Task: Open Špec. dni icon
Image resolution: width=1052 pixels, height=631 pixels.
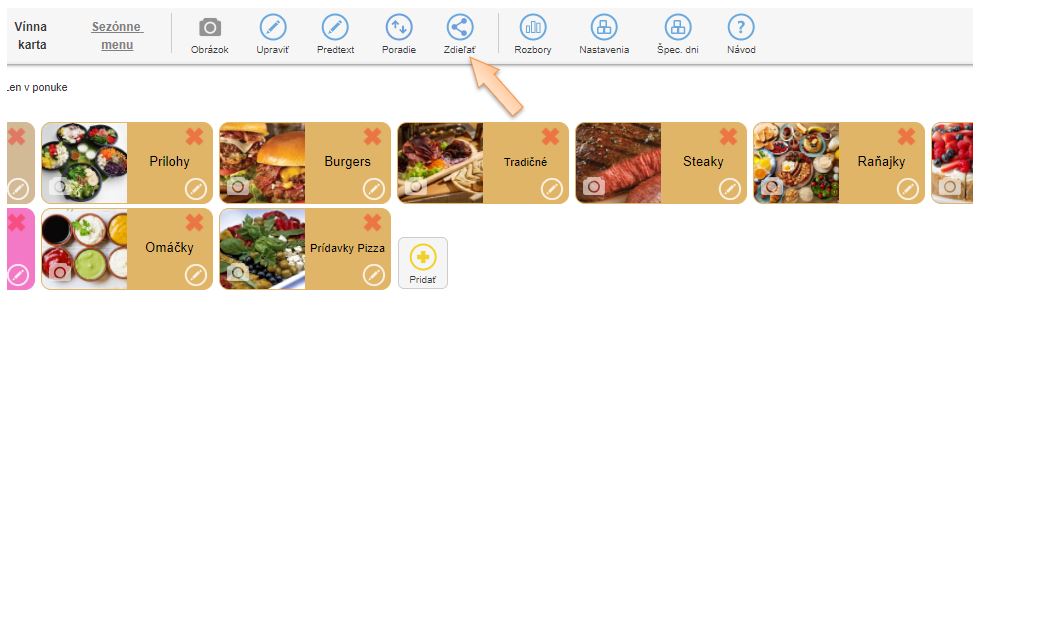Action: (678, 27)
